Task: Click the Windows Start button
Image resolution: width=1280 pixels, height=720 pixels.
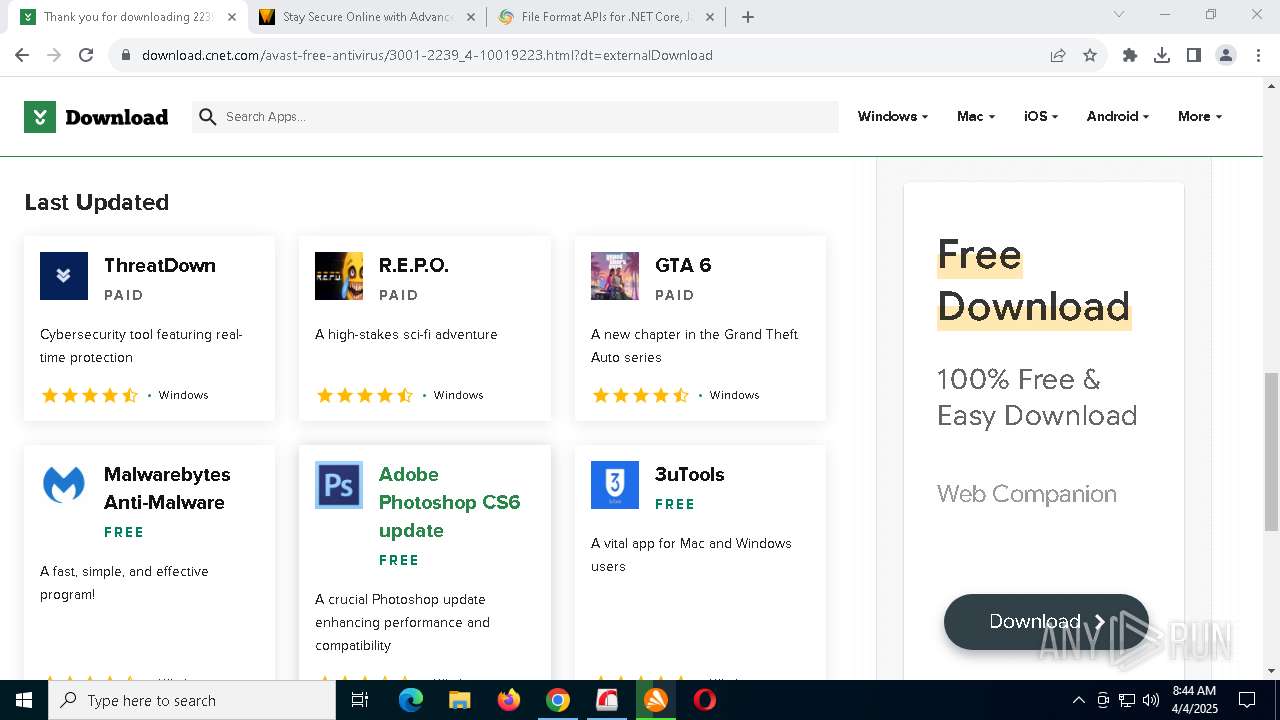Action: click(x=24, y=700)
